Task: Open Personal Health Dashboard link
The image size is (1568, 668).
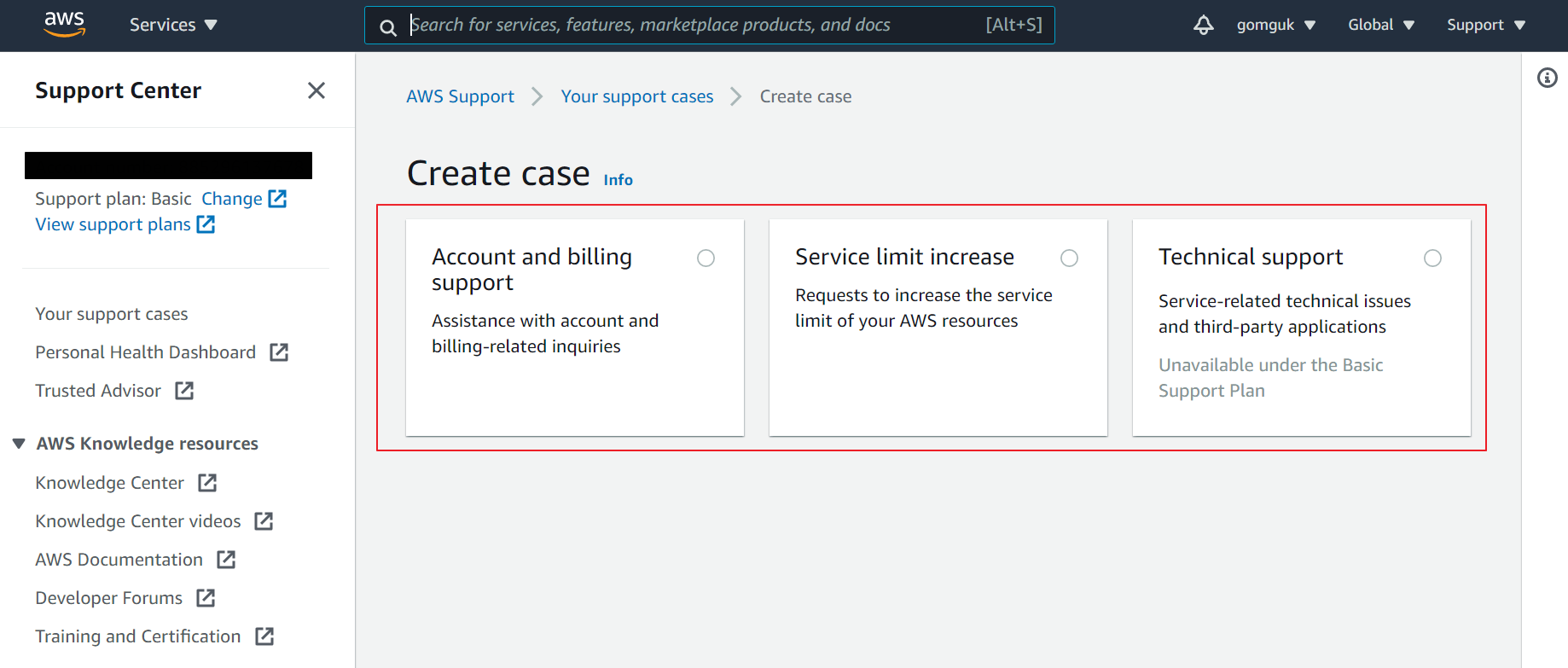Action: (x=145, y=352)
